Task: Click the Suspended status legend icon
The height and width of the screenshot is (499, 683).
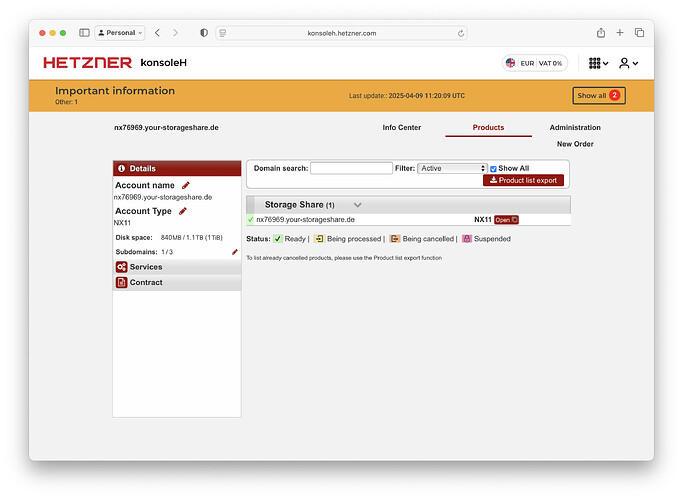Action: [467, 239]
